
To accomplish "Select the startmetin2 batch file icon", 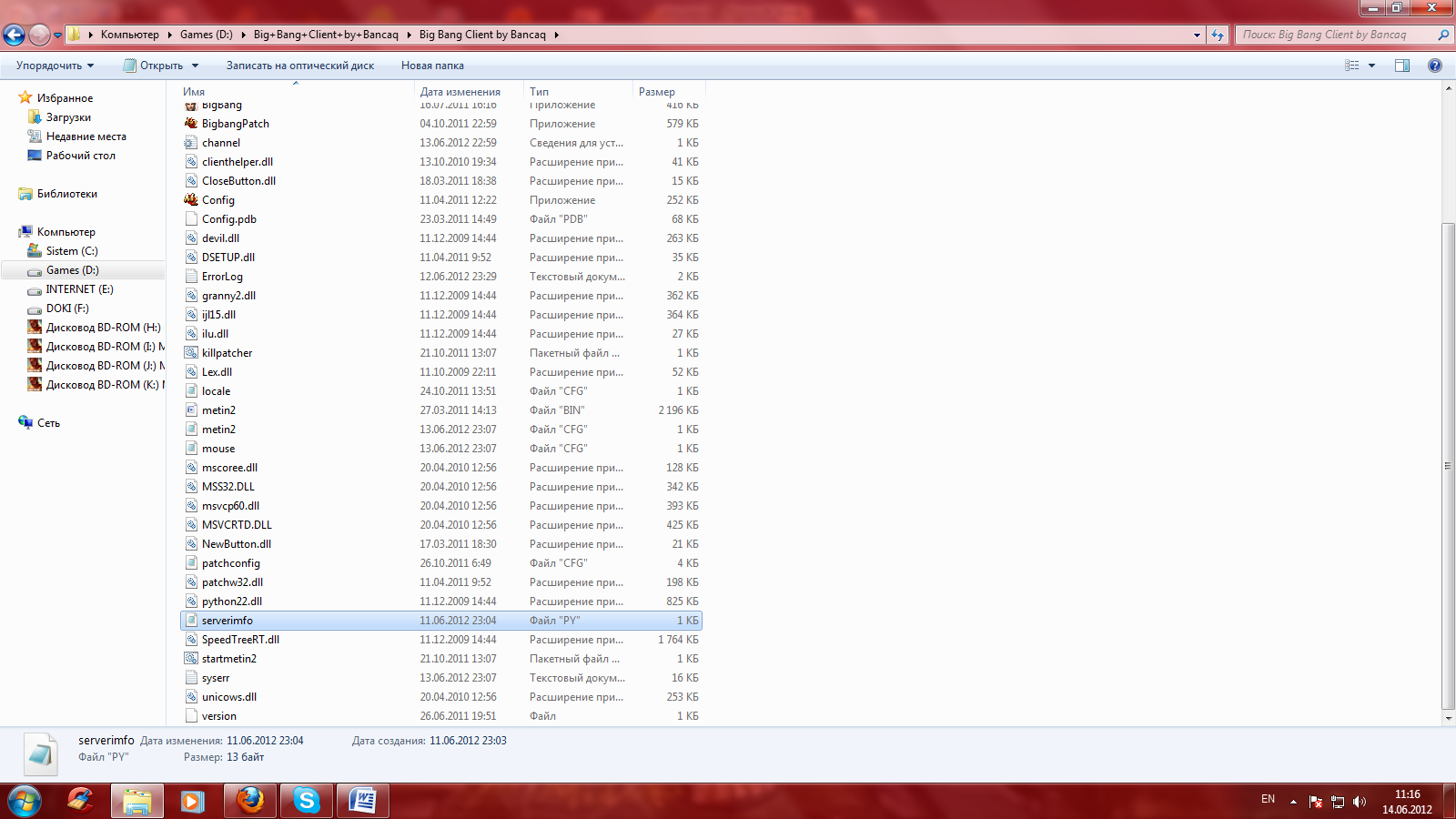I will 191,659.
